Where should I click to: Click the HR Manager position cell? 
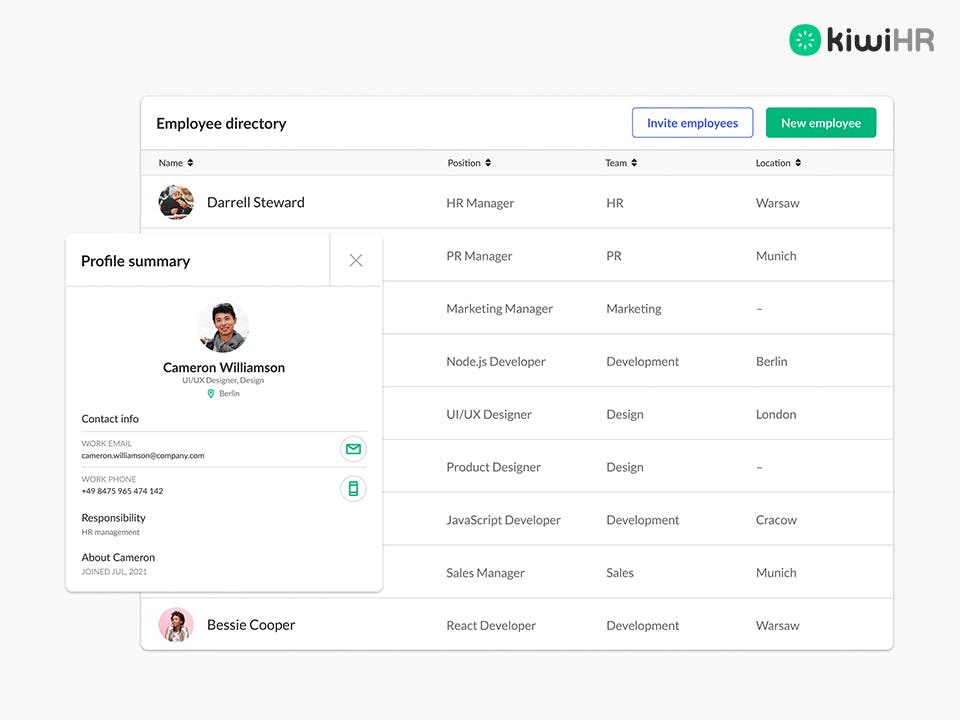coord(480,203)
